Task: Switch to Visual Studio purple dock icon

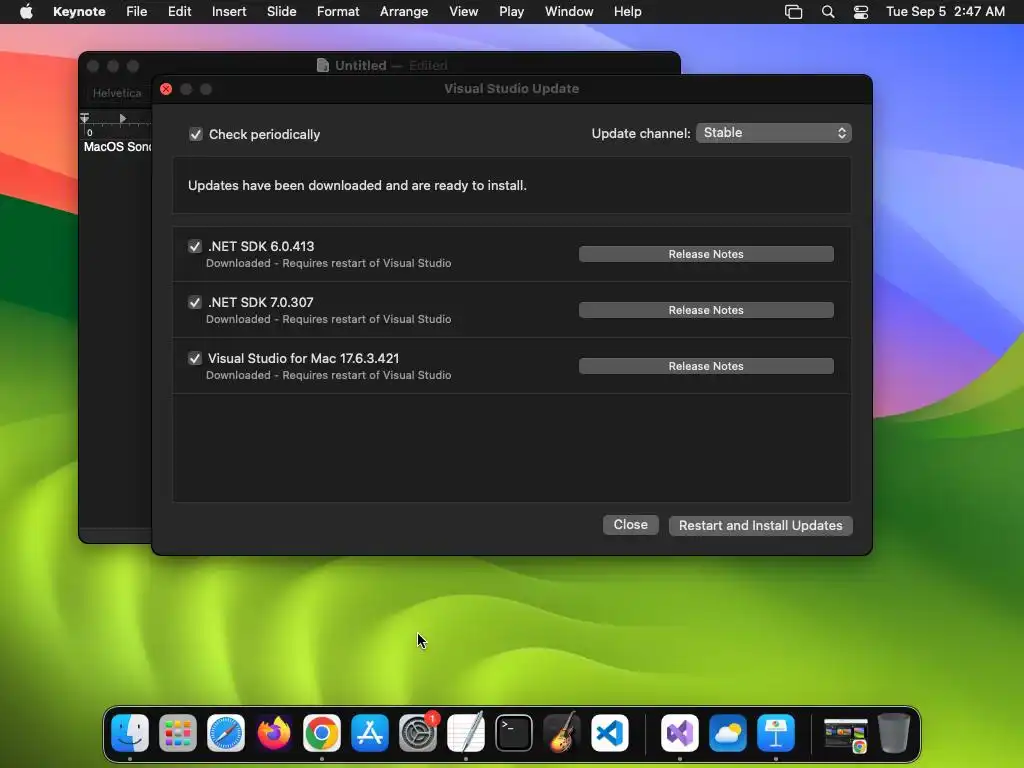Action: pos(680,733)
